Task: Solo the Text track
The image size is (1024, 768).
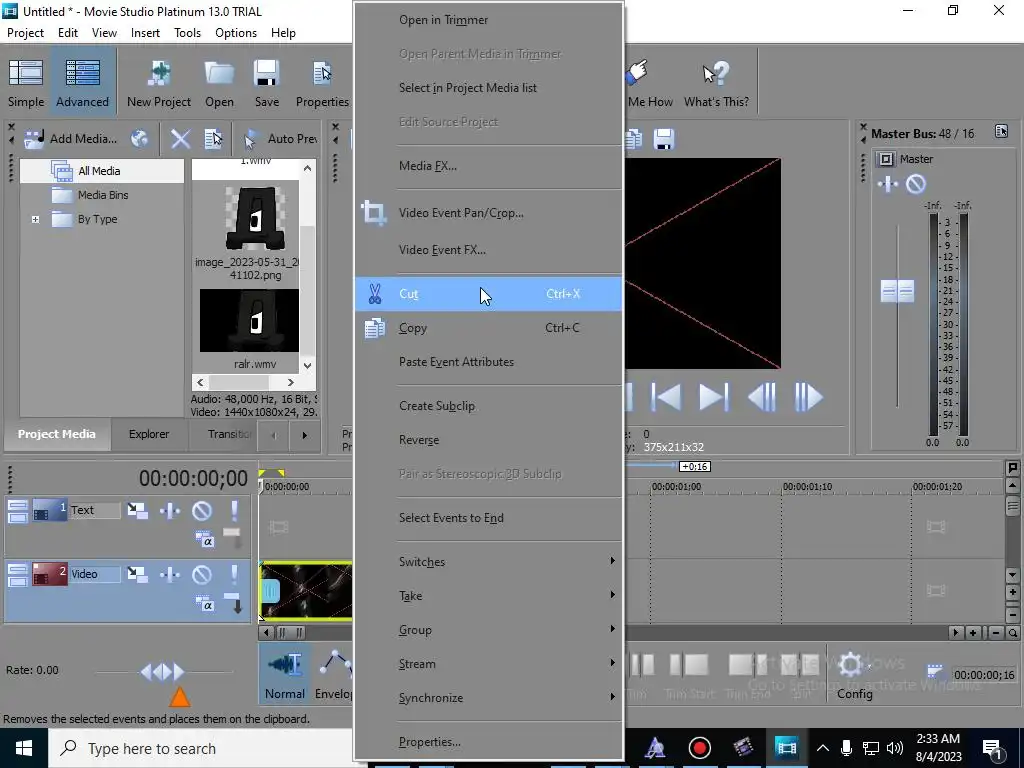Action: [234, 511]
